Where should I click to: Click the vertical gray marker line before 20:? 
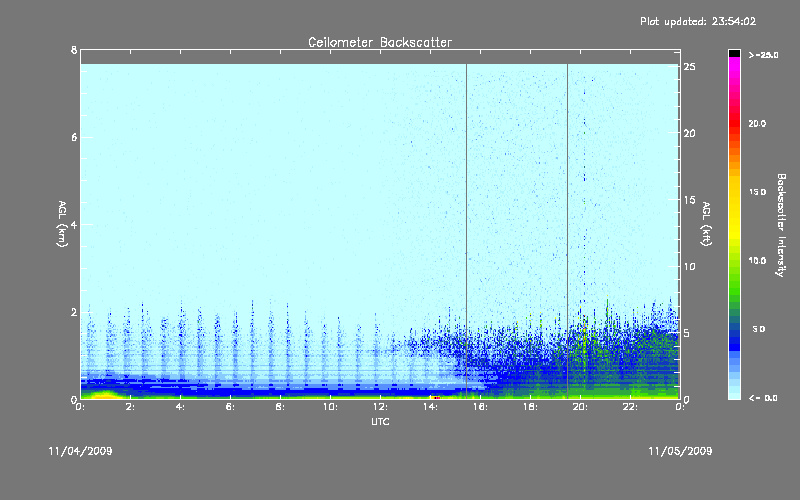(x=567, y=231)
